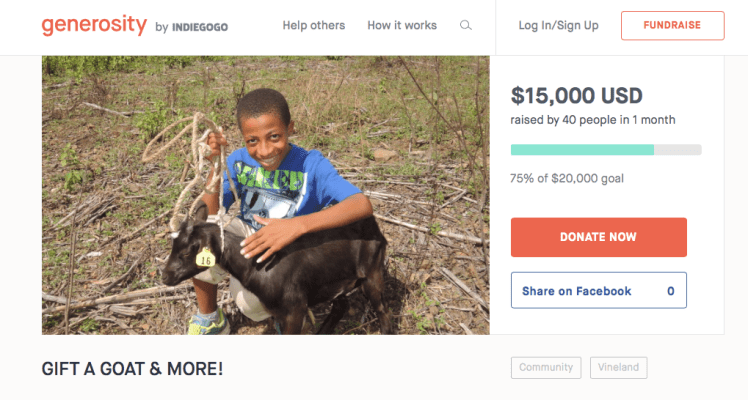The image size is (748, 400).
Task: Click the $15,000 USD raised amount
Action: (x=576, y=96)
